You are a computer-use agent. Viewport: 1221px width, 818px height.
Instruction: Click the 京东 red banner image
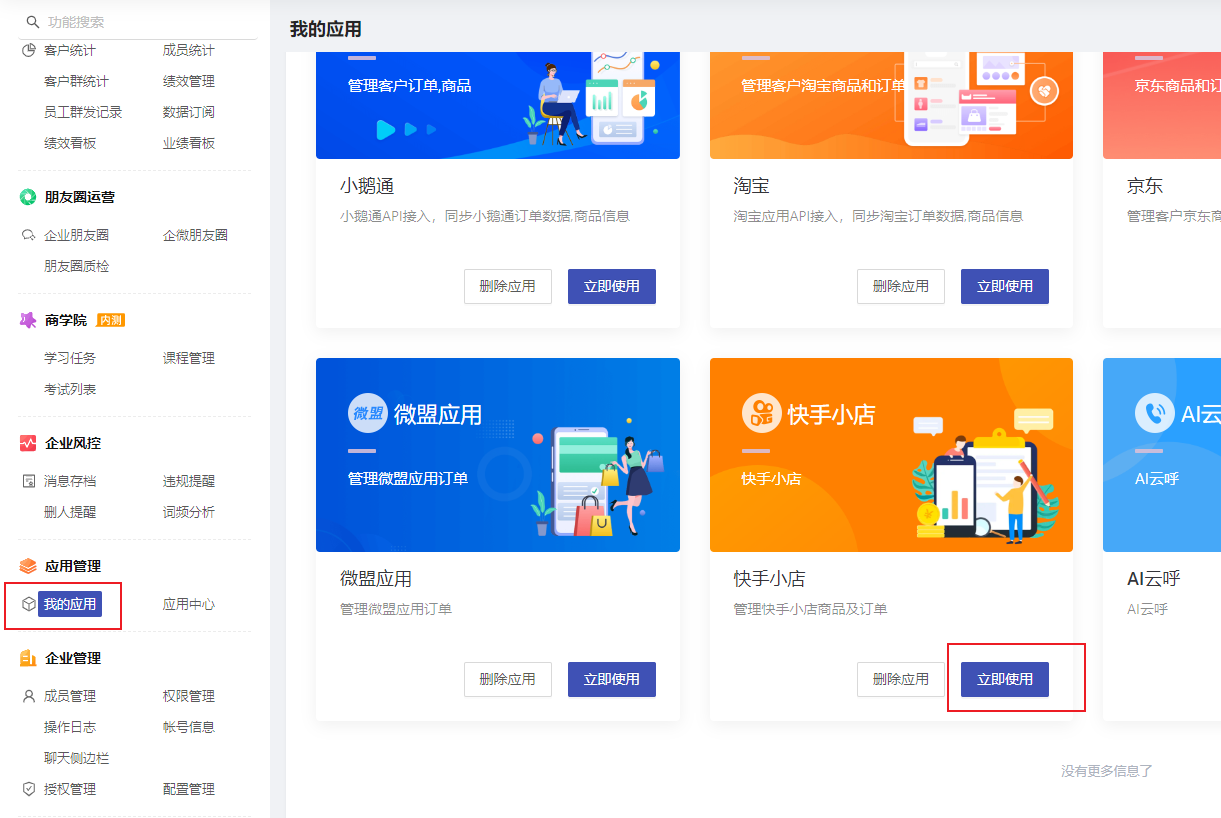point(1162,105)
